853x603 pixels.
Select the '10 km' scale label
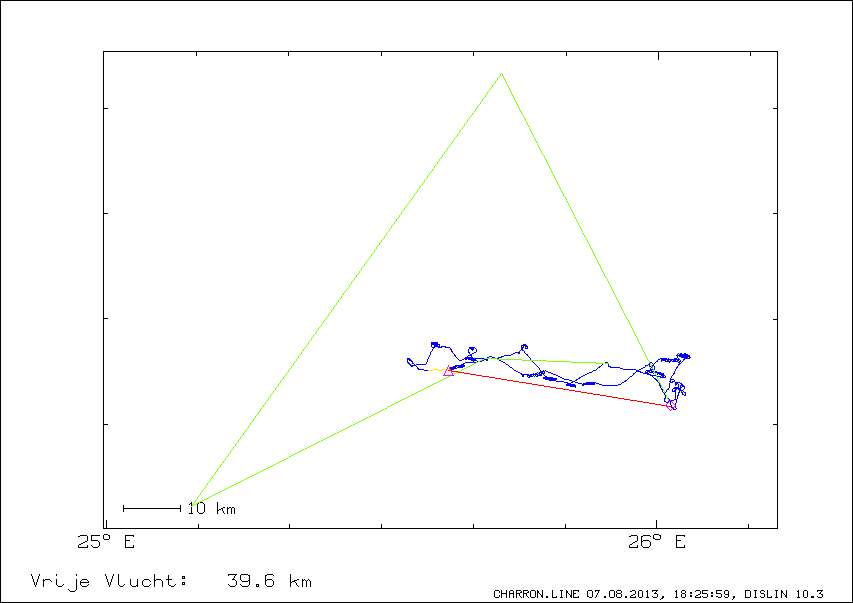[x=212, y=509]
